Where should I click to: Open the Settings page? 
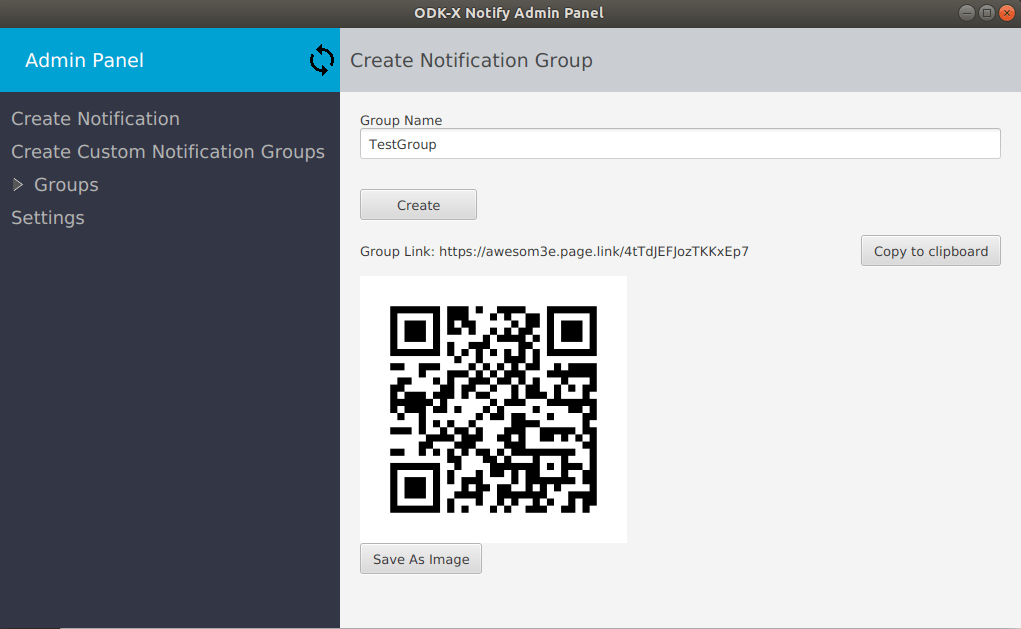click(48, 217)
